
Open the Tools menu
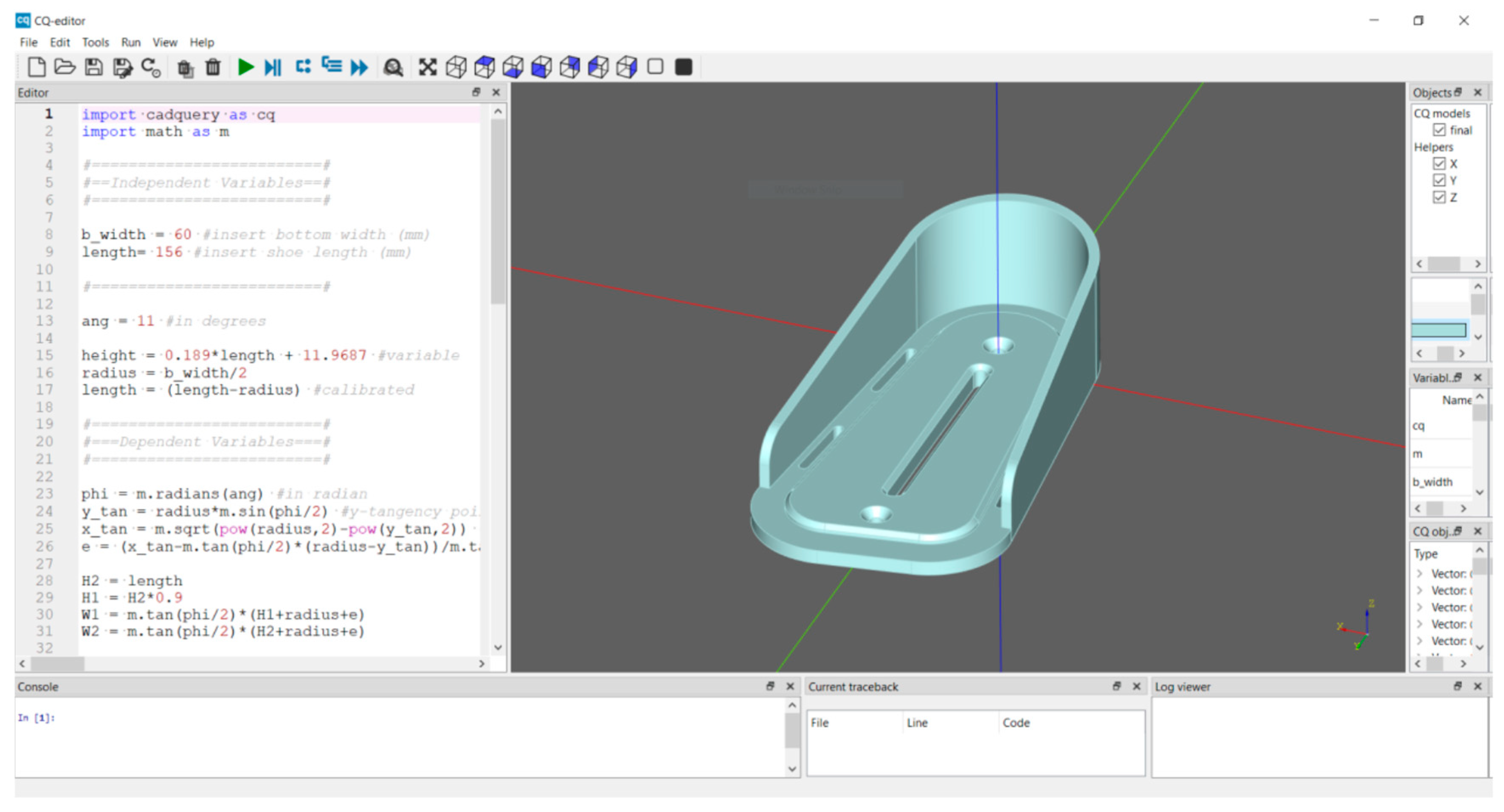point(95,42)
